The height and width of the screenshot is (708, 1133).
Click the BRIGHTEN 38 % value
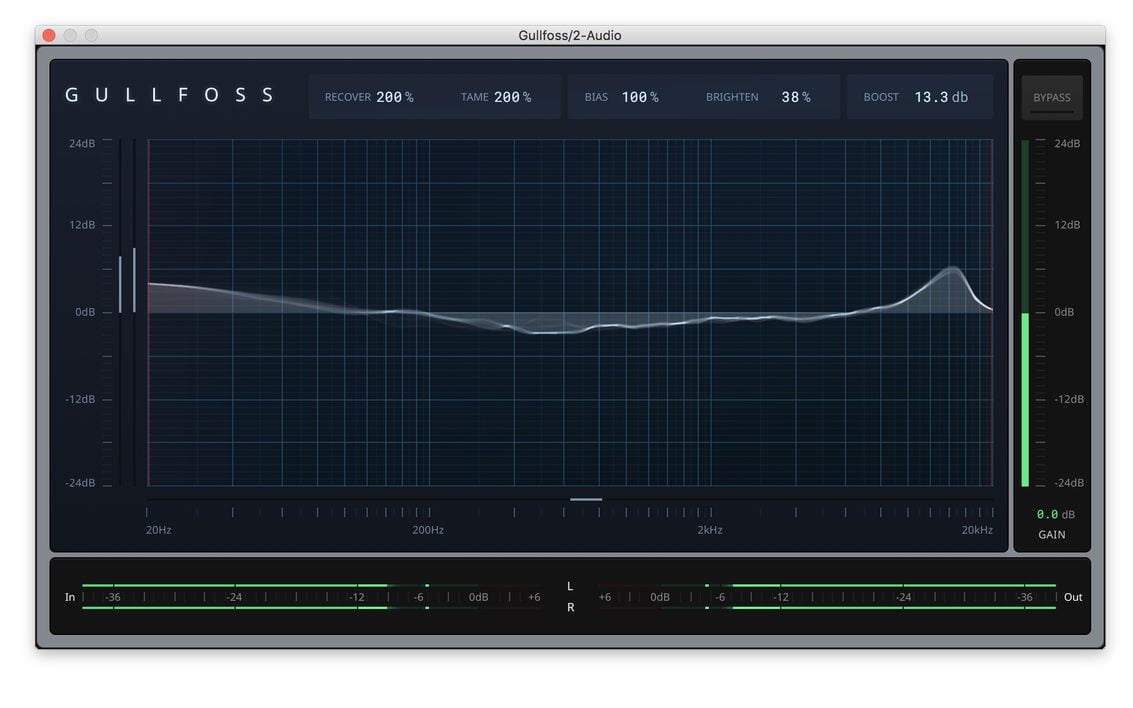[796, 97]
